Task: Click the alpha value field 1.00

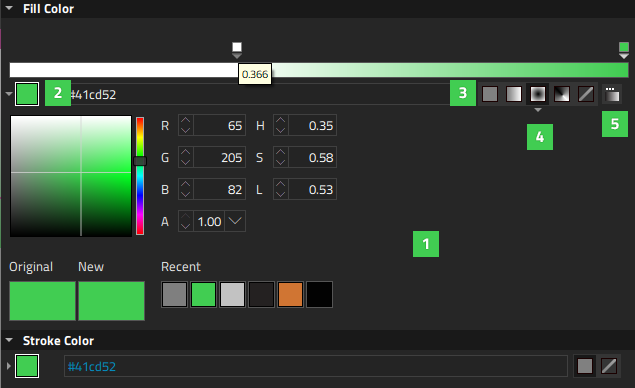Action: 209,222
